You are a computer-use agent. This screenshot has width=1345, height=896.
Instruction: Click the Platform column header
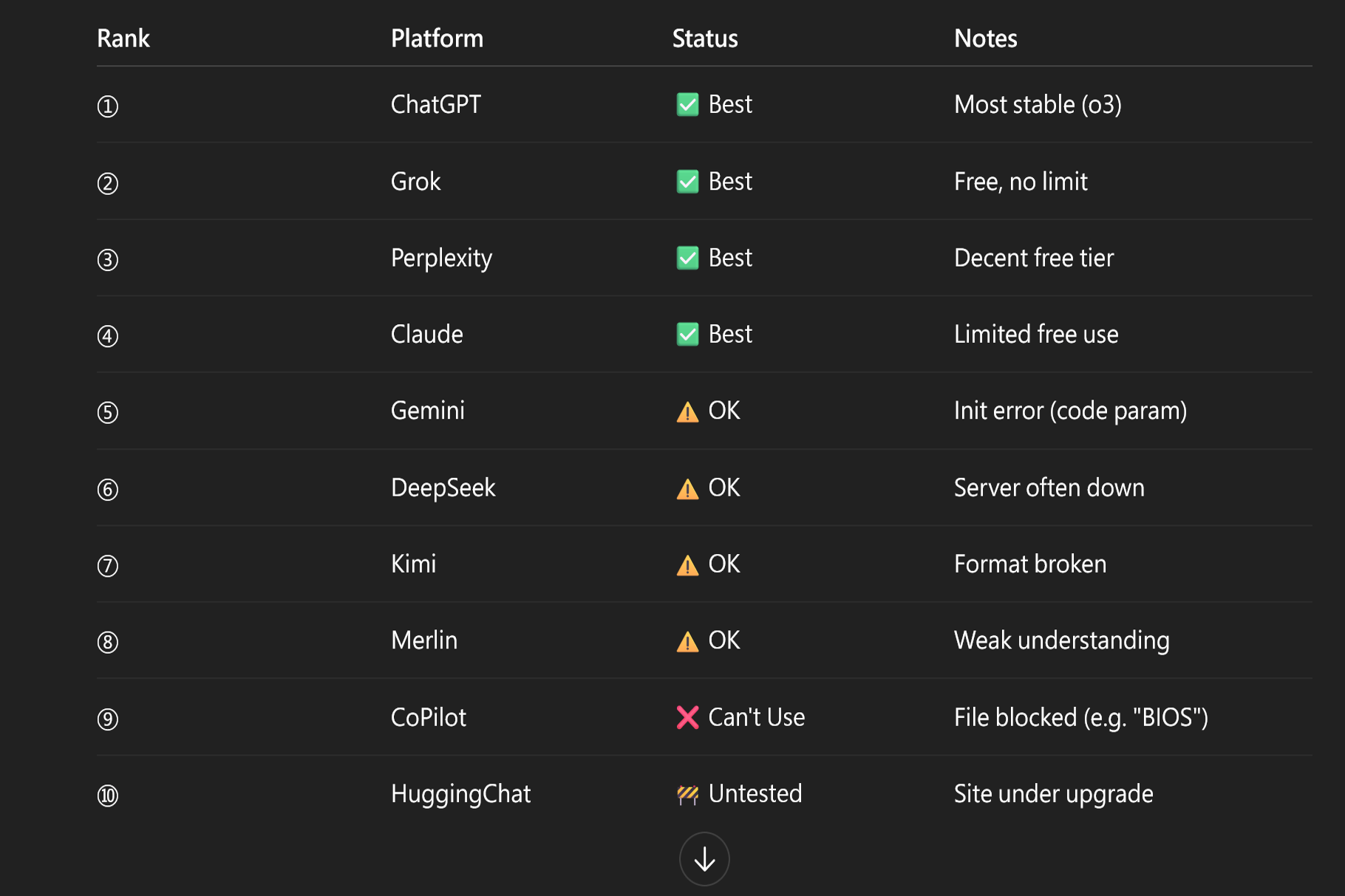[437, 38]
